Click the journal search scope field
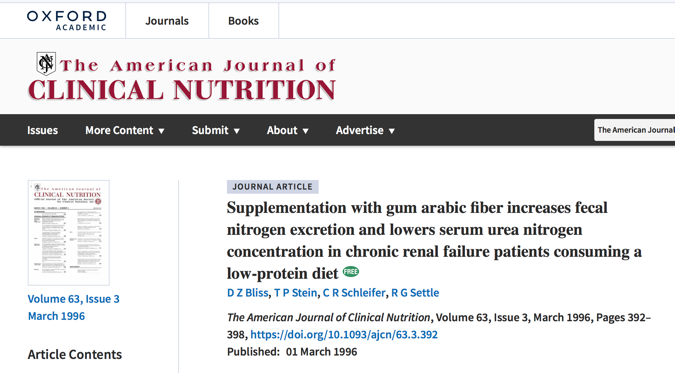Screen dimensions: 675x373 (x=635, y=130)
